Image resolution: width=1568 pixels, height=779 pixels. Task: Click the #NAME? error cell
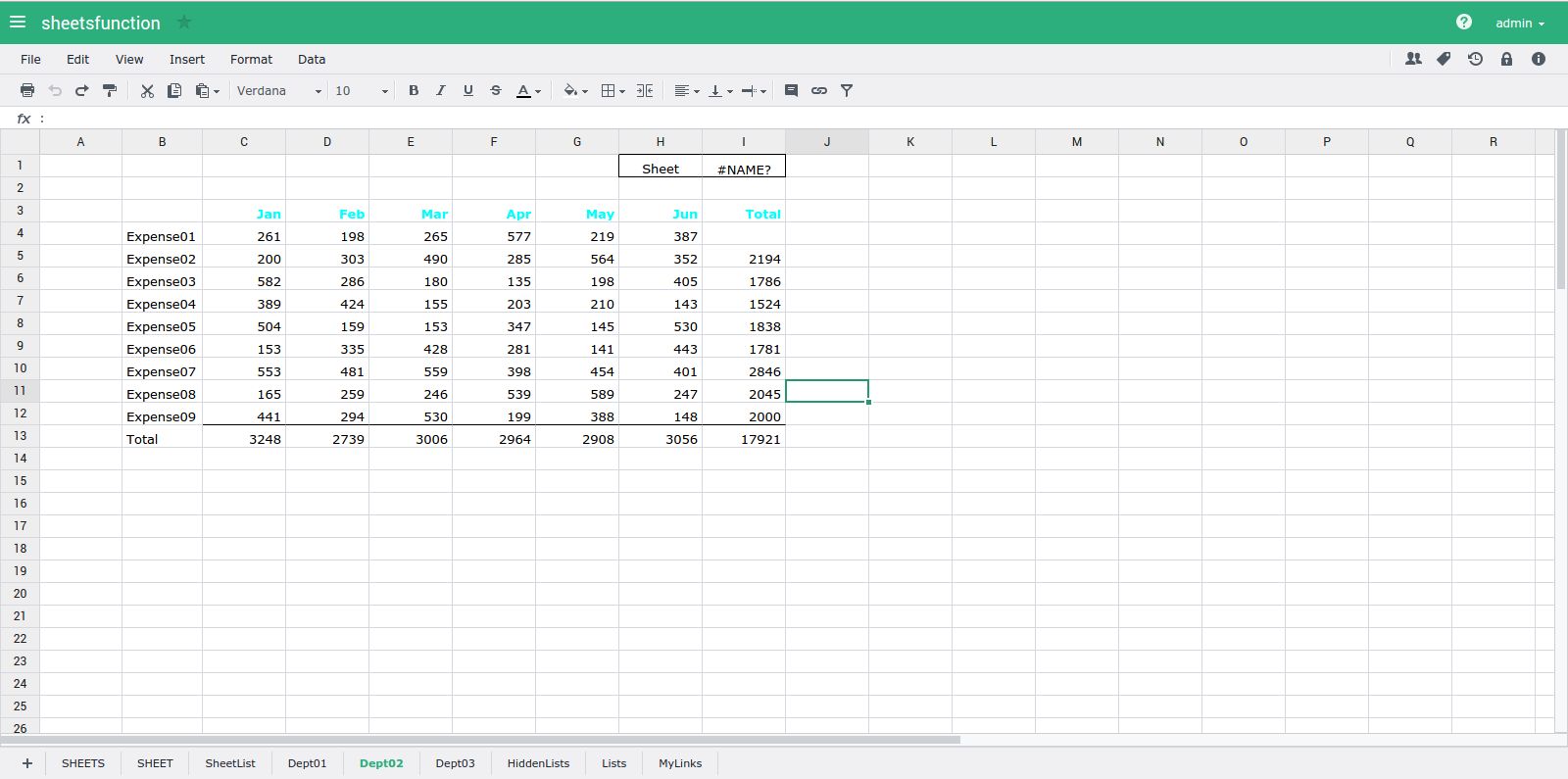744,167
